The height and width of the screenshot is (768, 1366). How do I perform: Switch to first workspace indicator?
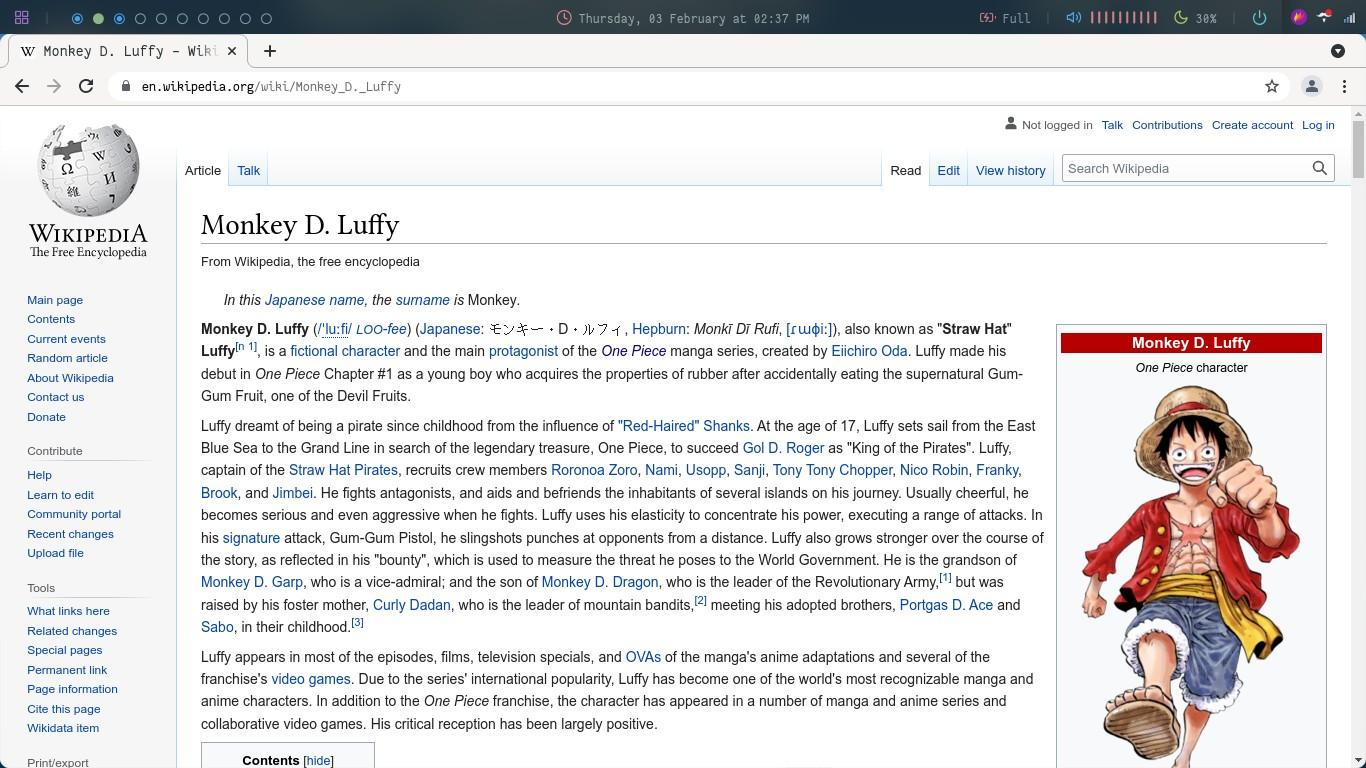[x=77, y=18]
